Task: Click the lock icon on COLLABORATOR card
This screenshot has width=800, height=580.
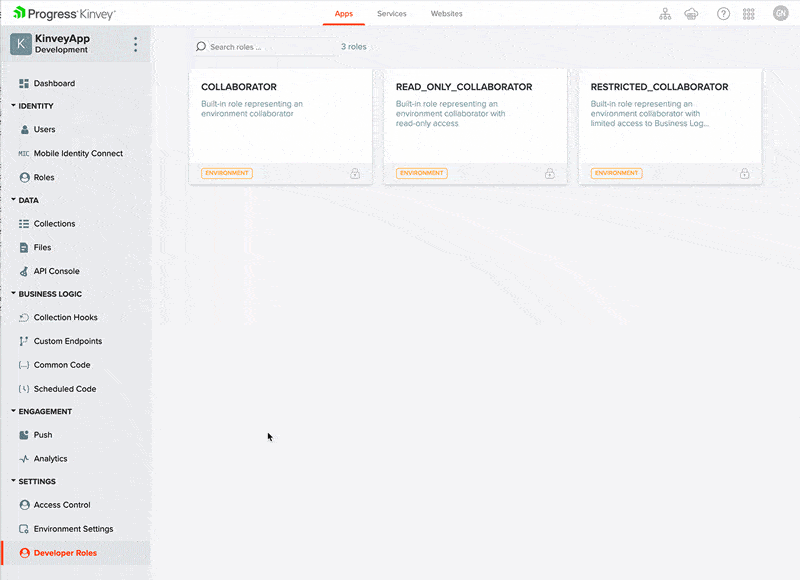Action: click(355, 173)
